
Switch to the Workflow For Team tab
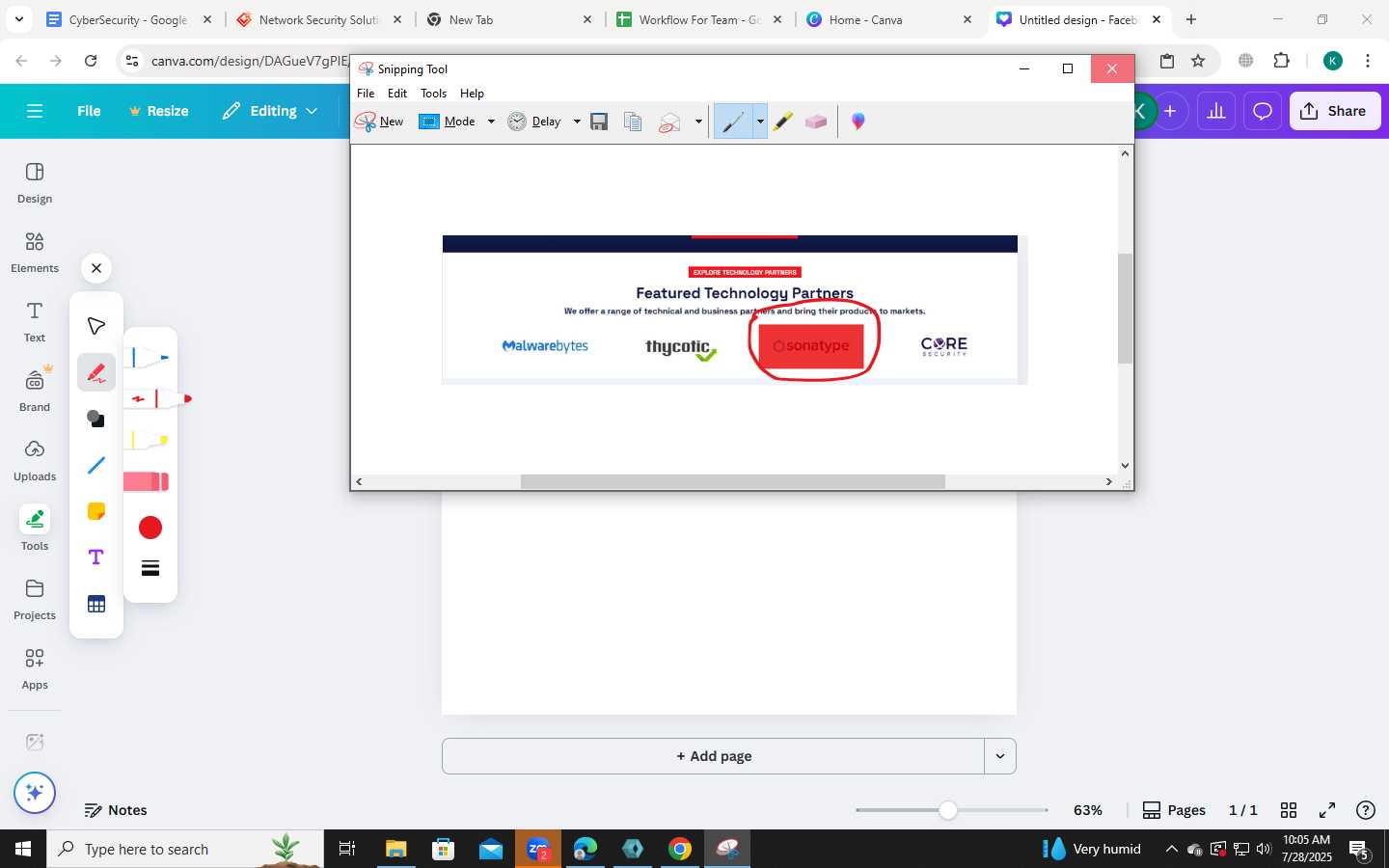pyautogui.click(x=700, y=19)
